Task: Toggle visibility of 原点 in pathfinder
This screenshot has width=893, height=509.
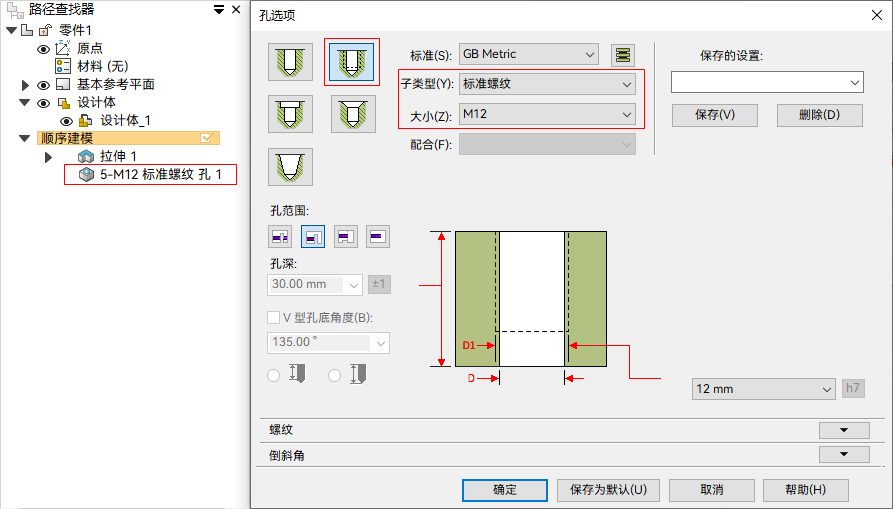Action: [43, 49]
